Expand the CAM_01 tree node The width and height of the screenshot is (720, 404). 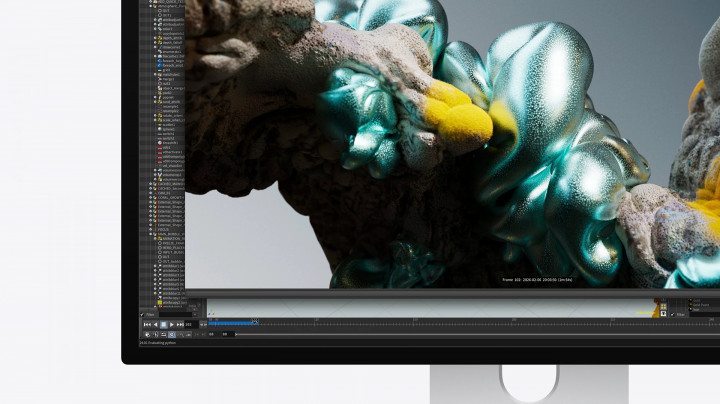coord(151,193)
